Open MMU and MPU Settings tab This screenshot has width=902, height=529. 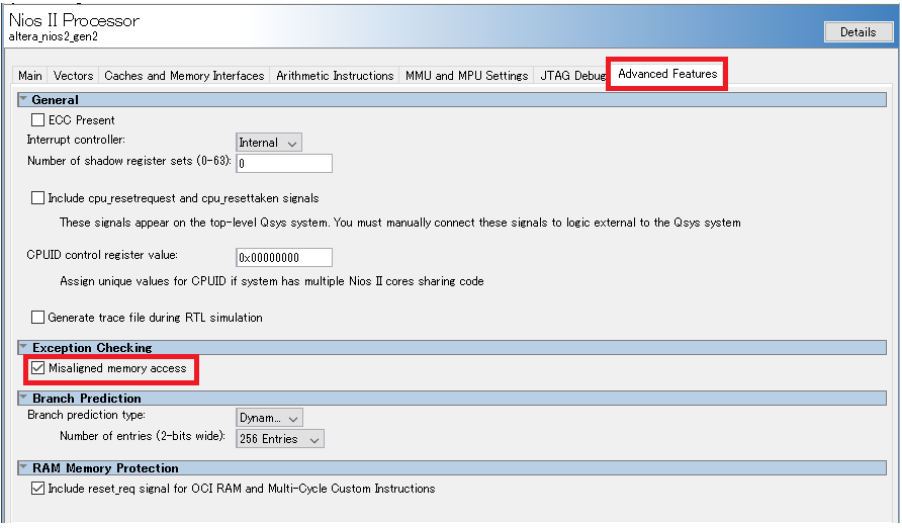pyautogui.click(x=467, y=76)
